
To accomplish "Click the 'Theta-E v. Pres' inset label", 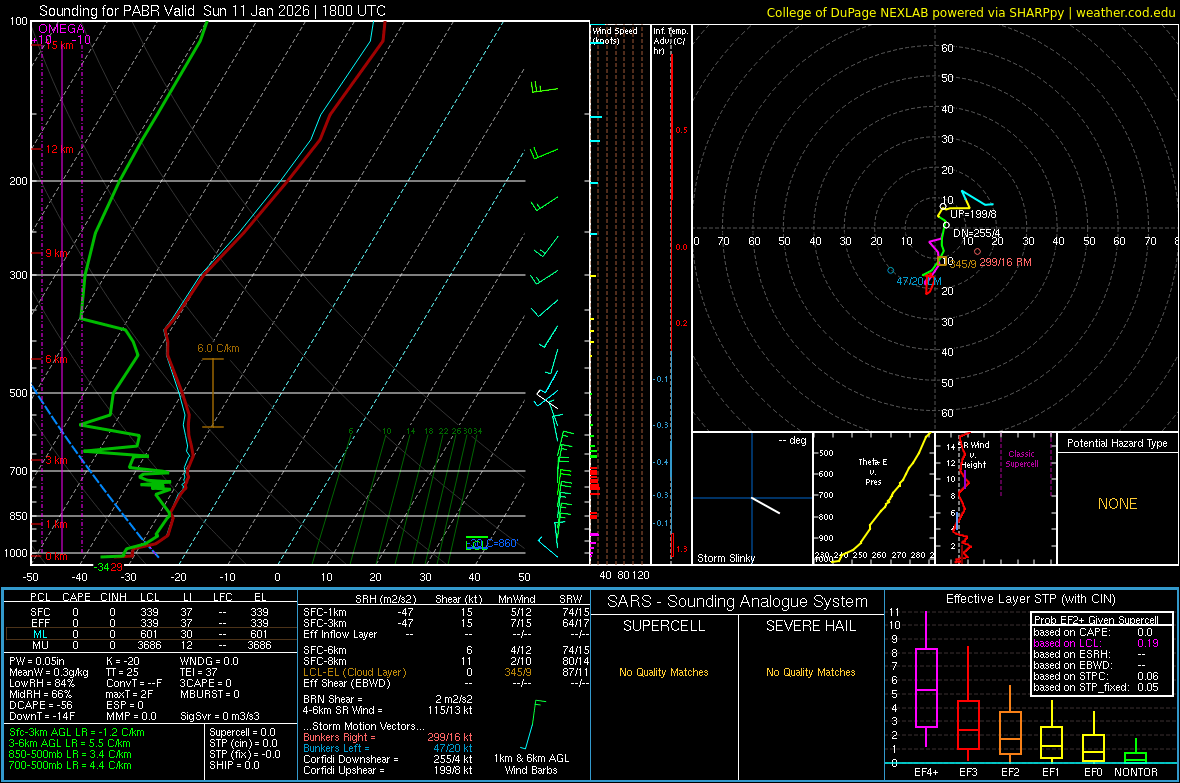I will [x=873, y=472].
